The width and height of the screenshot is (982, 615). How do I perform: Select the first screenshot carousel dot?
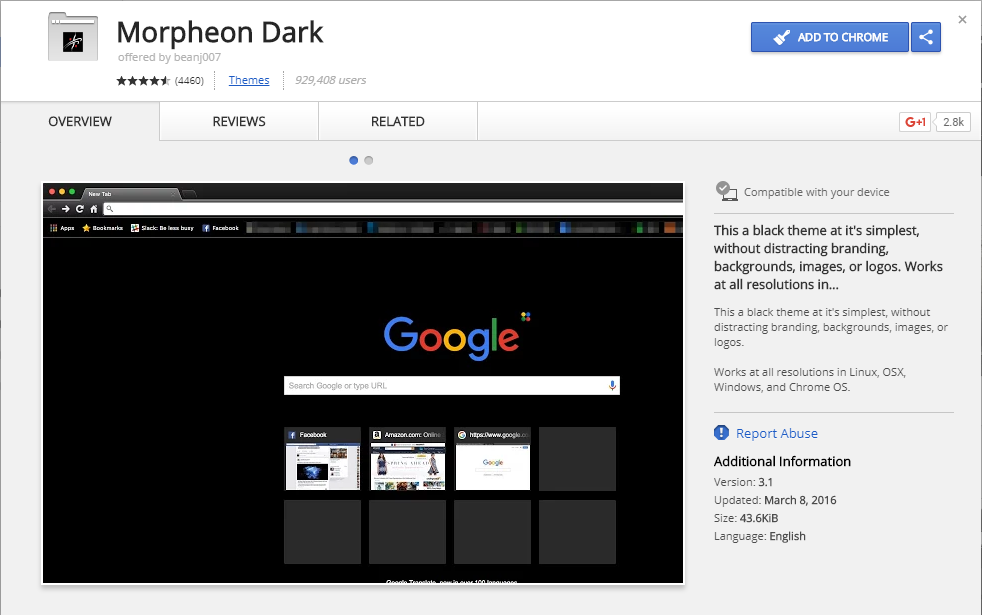pos(354,160)
